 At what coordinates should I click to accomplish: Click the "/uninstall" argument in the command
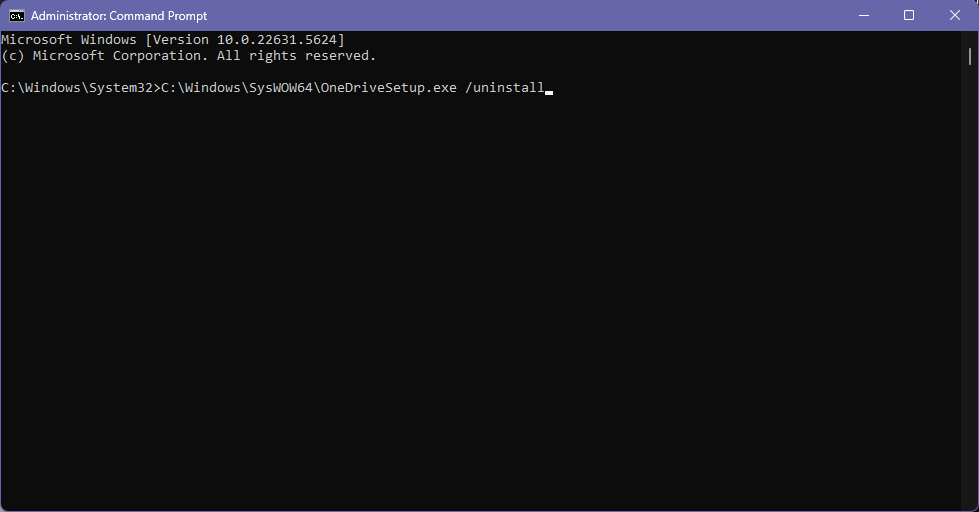pyautogui.click(x=504, y=88)
